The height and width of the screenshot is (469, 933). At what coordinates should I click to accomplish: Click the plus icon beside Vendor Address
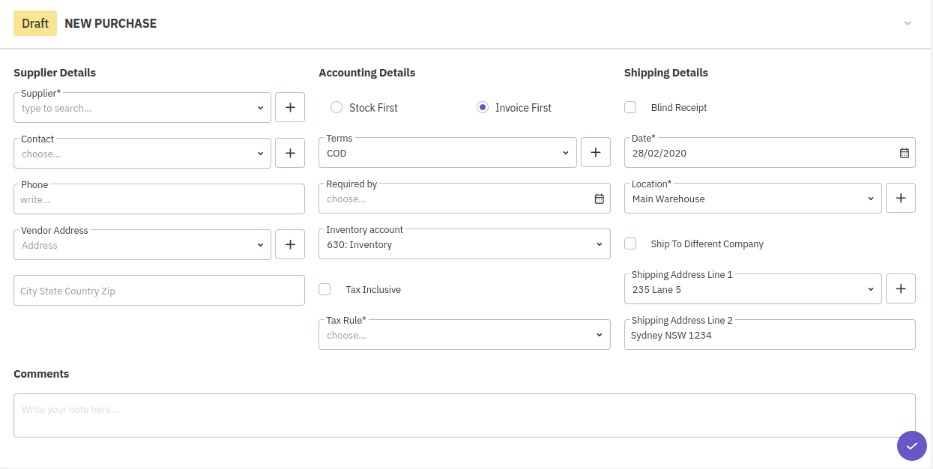pos(290,244)
